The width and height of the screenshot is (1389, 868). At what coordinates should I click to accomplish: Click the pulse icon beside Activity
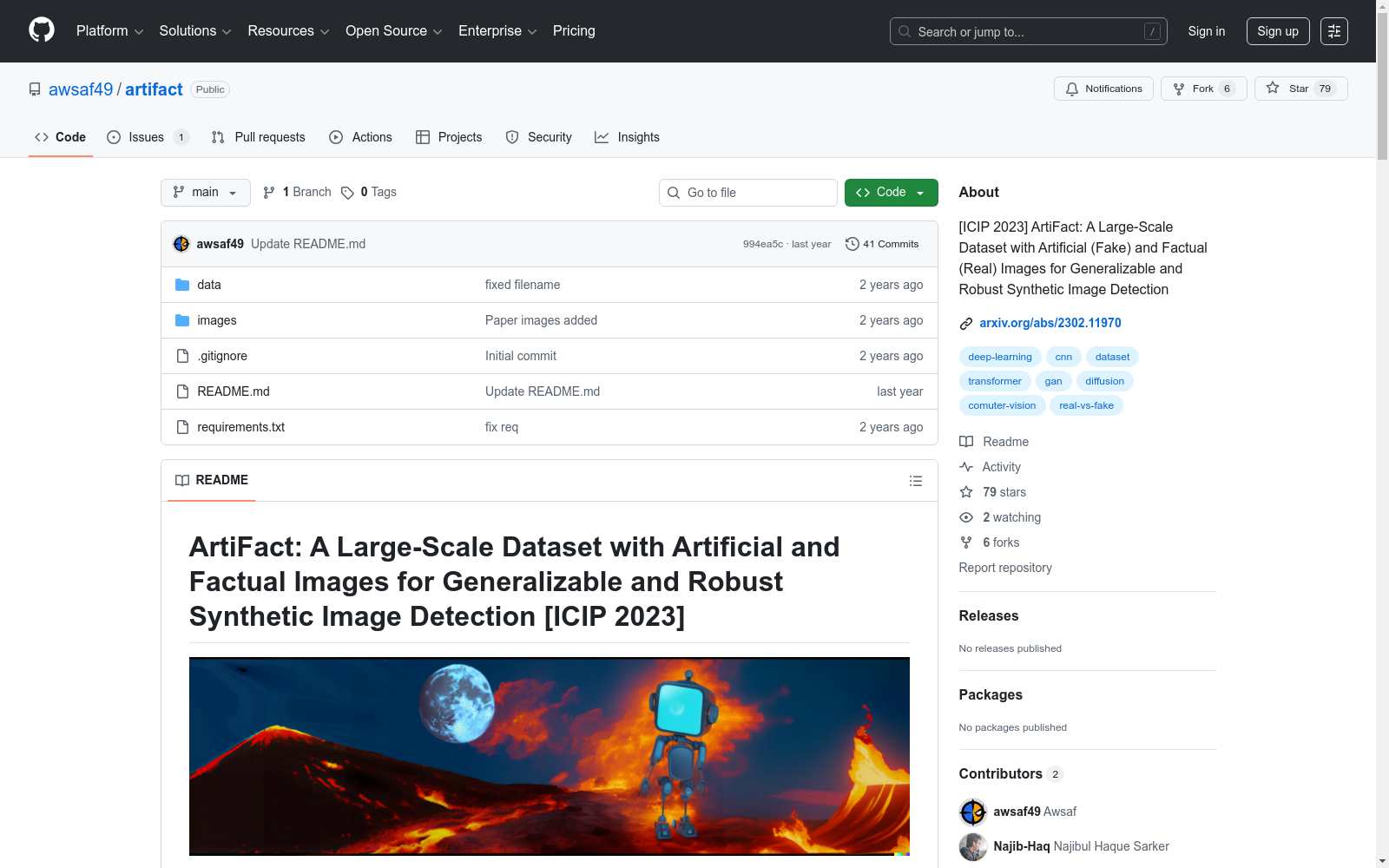pos(966,467)
